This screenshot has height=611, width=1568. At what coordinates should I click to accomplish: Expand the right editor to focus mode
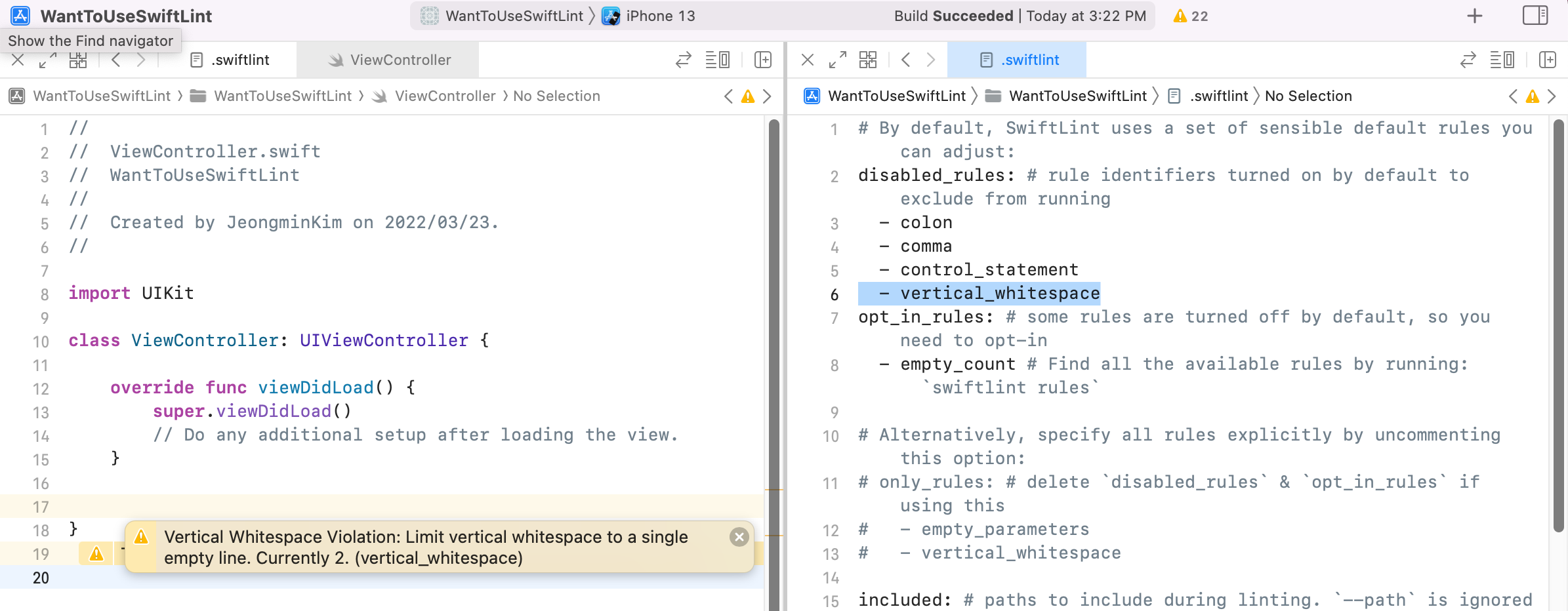click(838, 60)
